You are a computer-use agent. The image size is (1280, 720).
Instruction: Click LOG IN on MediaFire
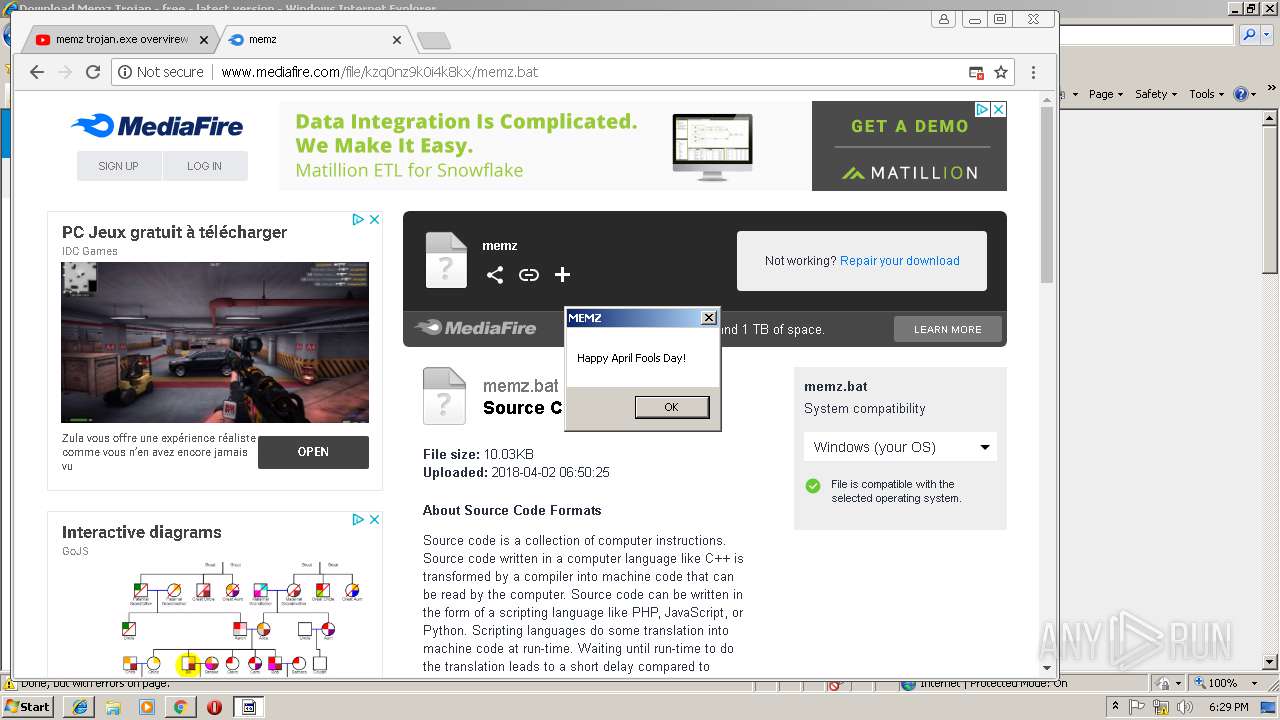(204, 166)
